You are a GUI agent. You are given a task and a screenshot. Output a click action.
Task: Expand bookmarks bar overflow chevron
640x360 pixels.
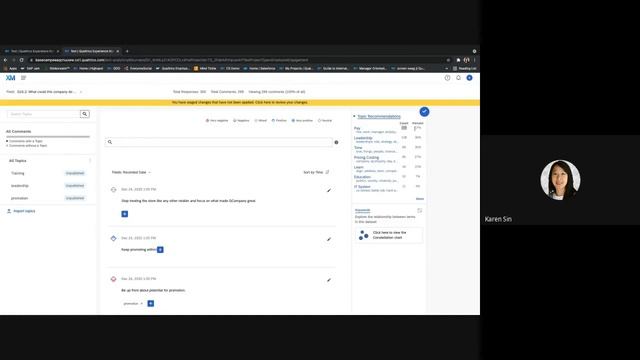pos(447,69)
